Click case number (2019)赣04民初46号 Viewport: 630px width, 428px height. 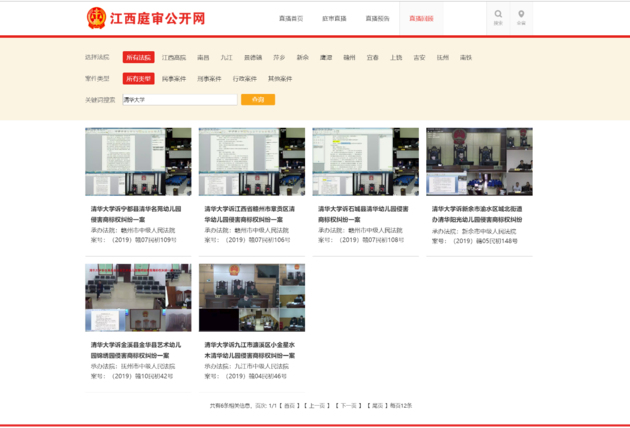pyautogui.click(x=256, y=376)
